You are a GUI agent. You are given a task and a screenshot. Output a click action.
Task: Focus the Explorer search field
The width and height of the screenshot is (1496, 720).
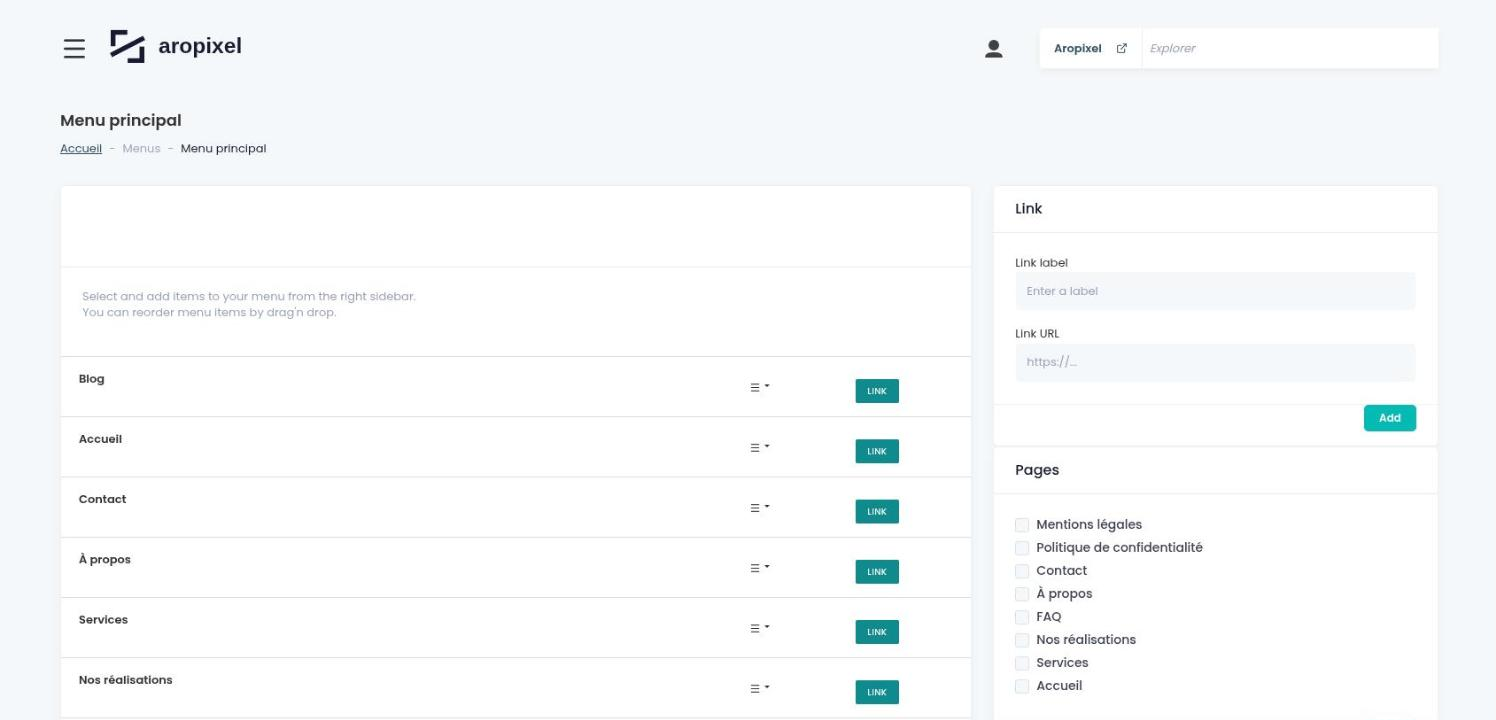point(1289,48)
